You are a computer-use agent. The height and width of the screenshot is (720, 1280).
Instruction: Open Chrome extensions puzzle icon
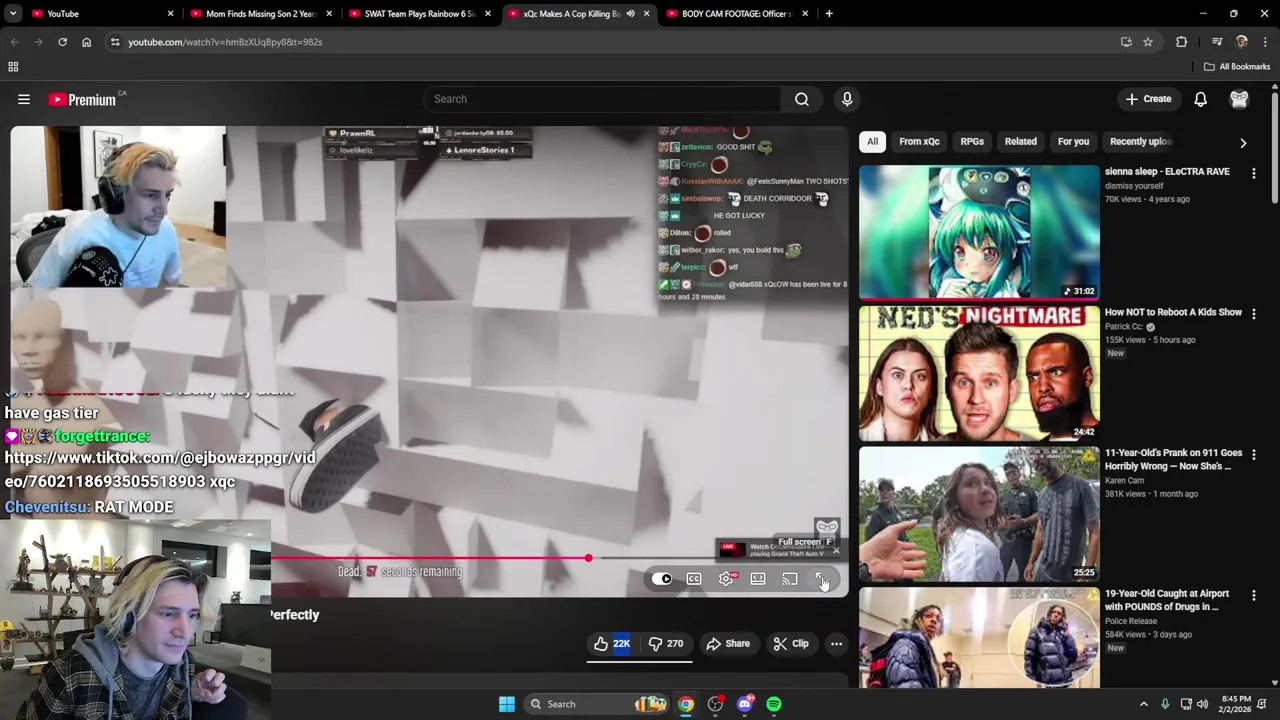tap(1182, 42)
